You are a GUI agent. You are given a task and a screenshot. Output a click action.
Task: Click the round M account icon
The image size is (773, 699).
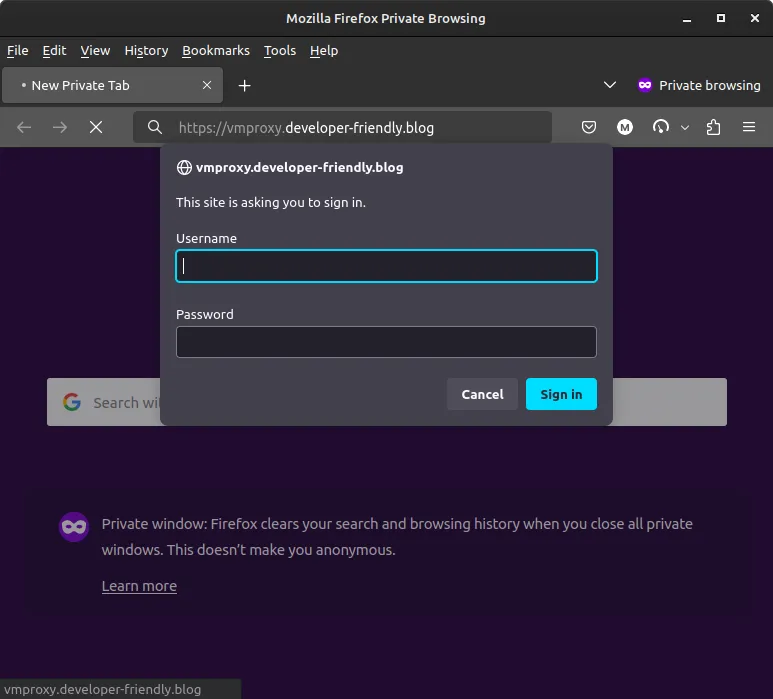click(625, 127)
